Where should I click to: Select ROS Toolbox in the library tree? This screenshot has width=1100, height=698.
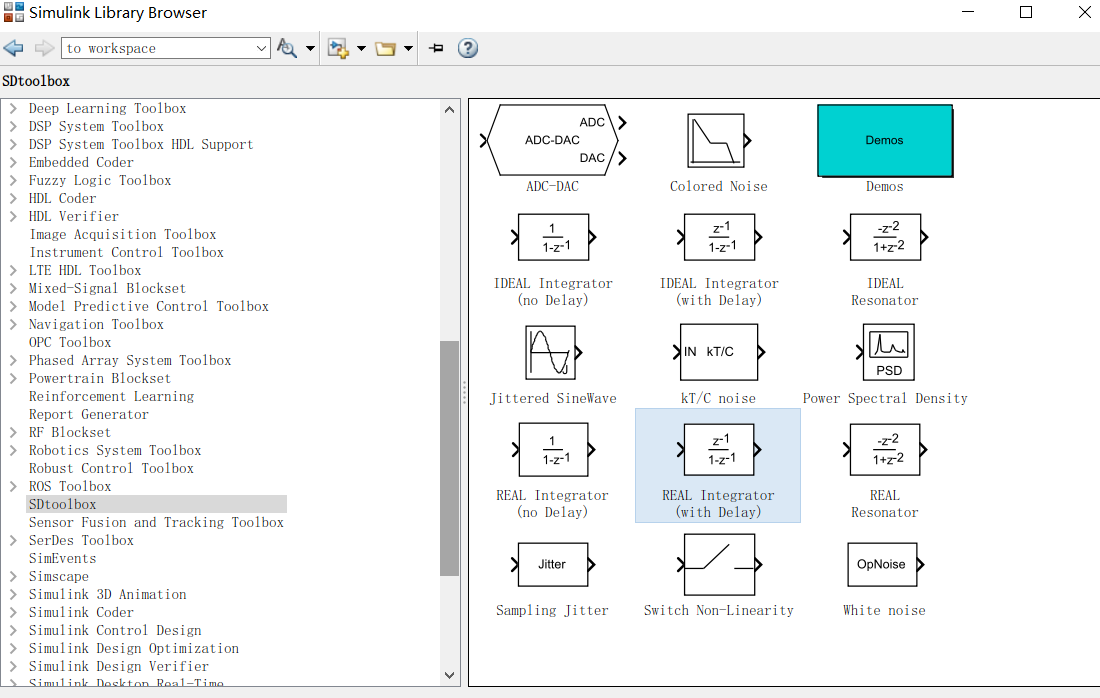click(x=70, y=486)
